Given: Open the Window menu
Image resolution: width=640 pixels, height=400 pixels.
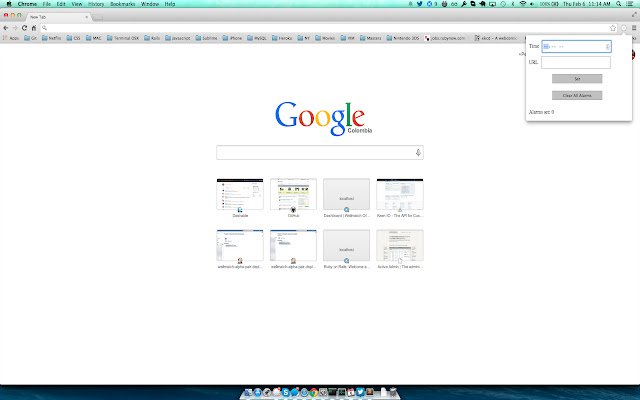Looking at the screenshot, I should (x=150, y=4).
